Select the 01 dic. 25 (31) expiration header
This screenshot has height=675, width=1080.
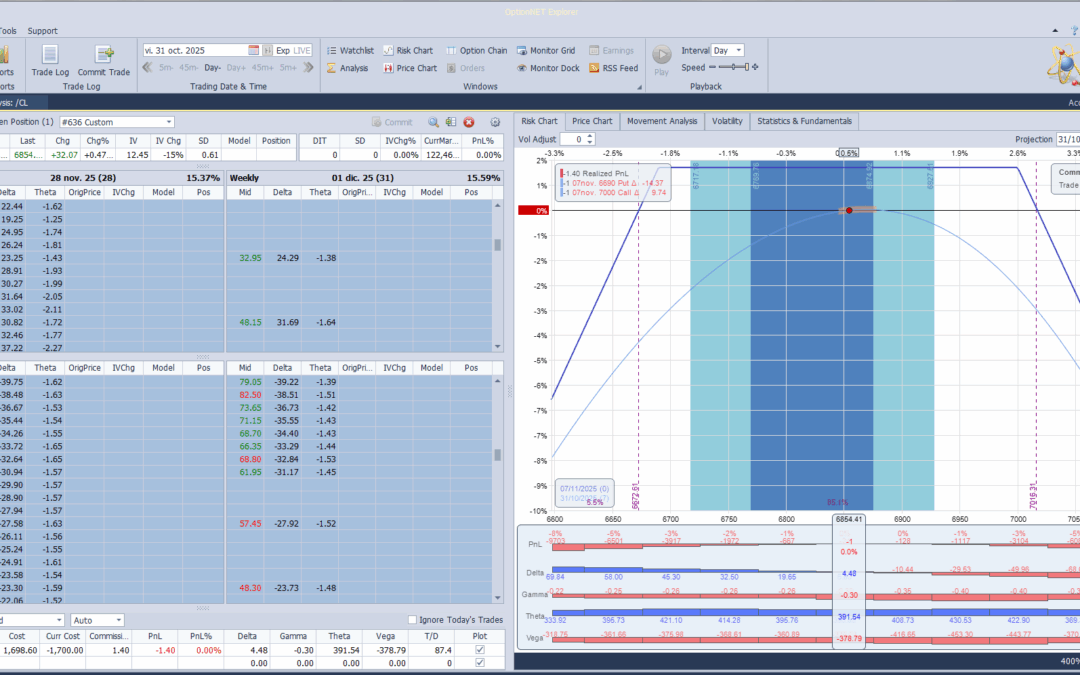coord(362,178)
